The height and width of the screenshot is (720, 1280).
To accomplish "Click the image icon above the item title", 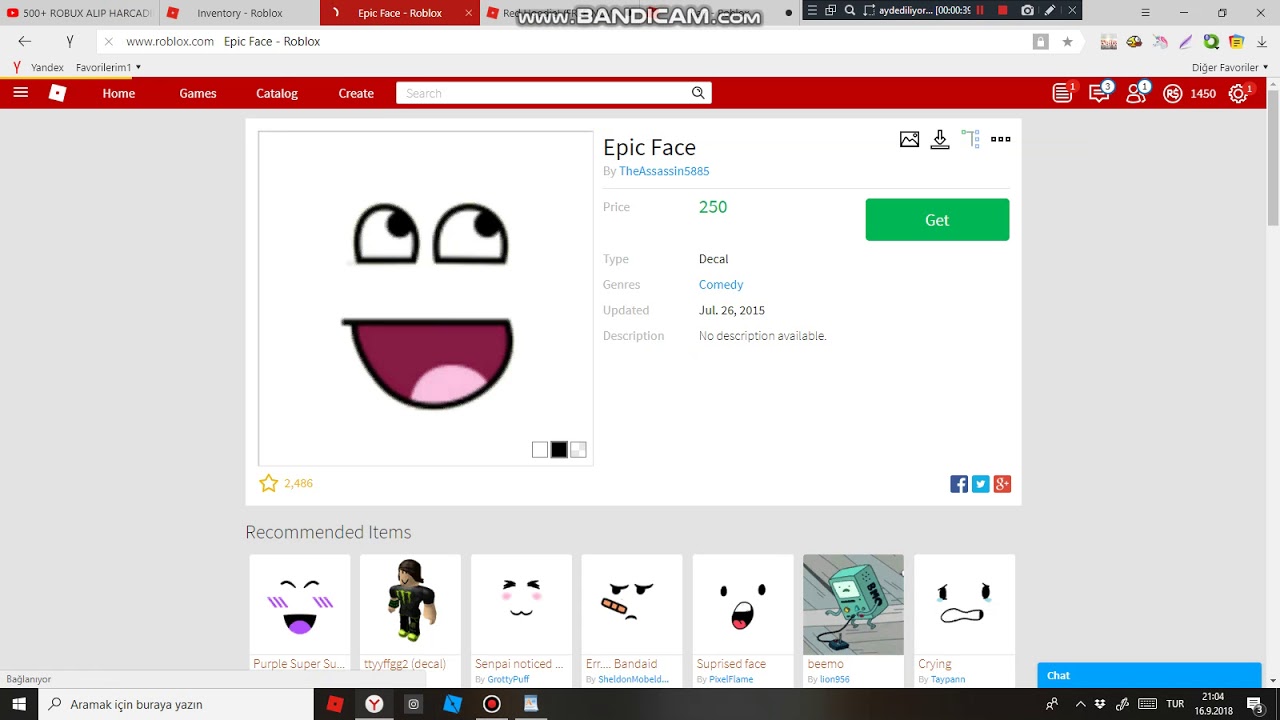I will (x=909, y=140).
